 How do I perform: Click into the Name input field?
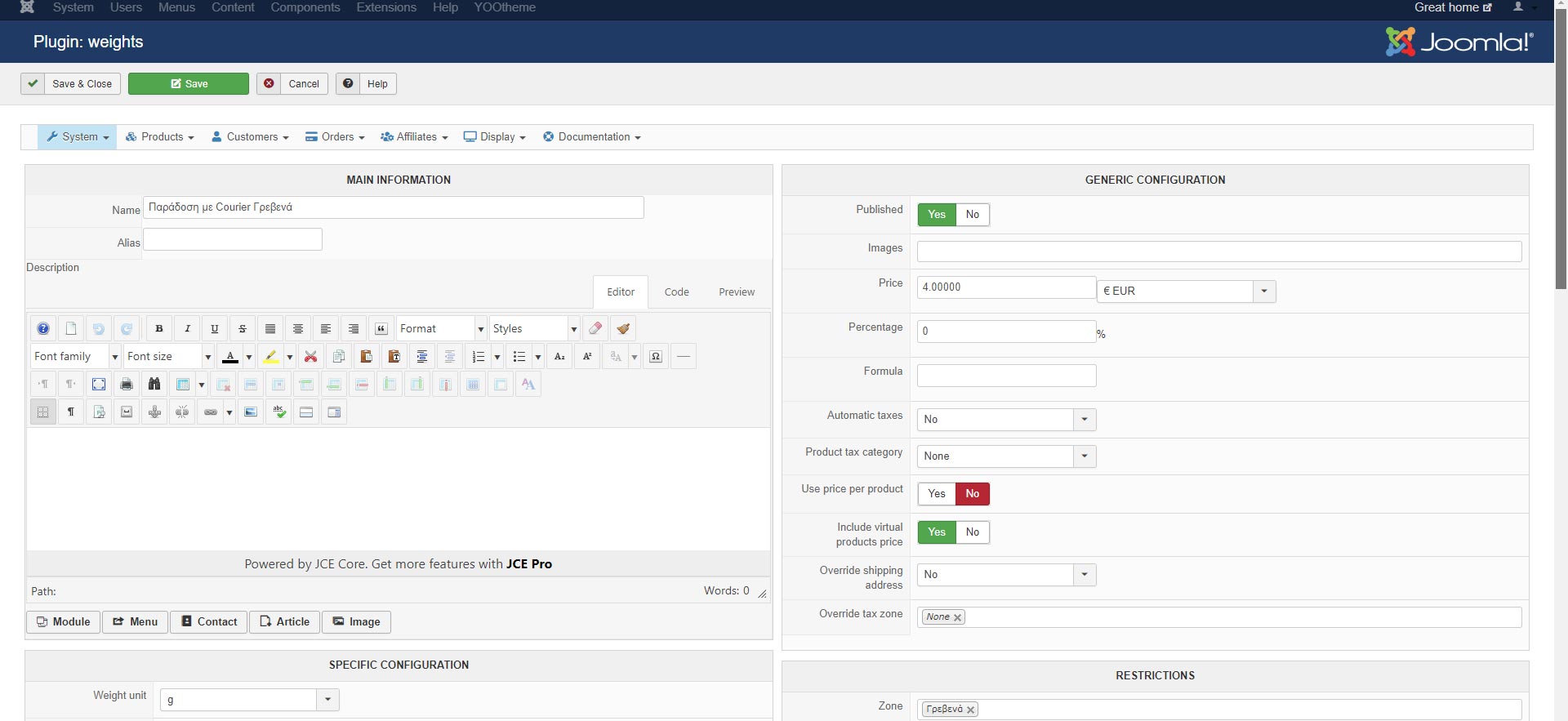[394, 207]
